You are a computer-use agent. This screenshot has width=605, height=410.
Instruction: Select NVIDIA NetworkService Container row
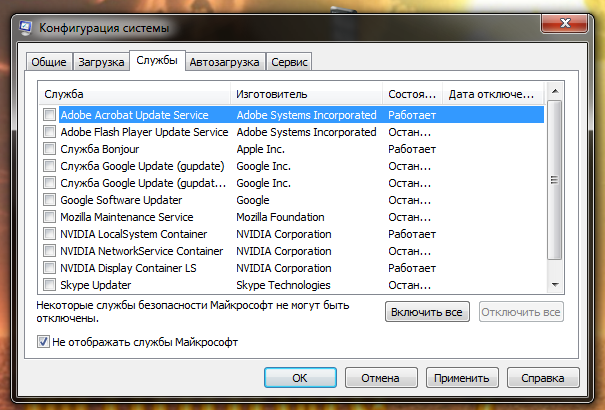291,250
